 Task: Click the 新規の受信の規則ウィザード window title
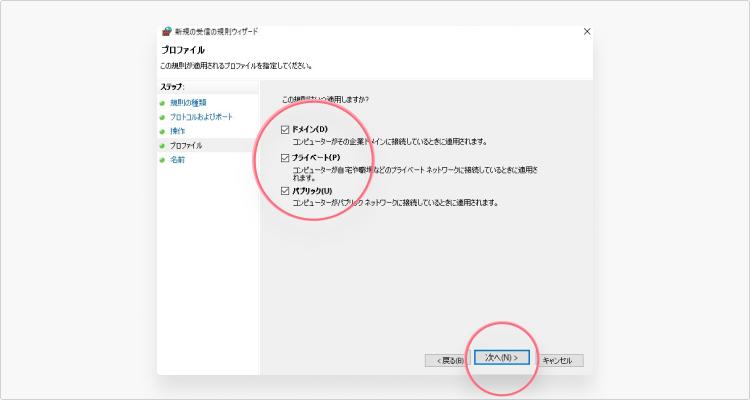(x=216, y=32)
